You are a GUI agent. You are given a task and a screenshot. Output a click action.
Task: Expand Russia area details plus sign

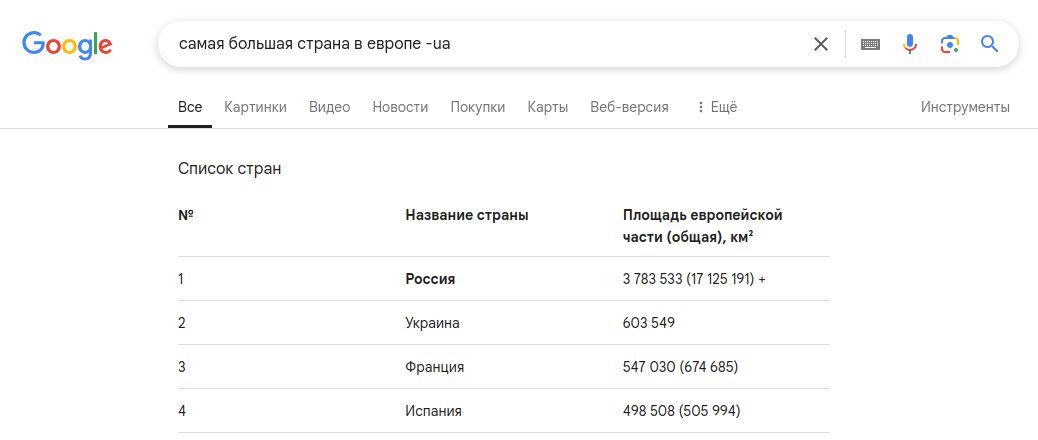click(762, 279)
